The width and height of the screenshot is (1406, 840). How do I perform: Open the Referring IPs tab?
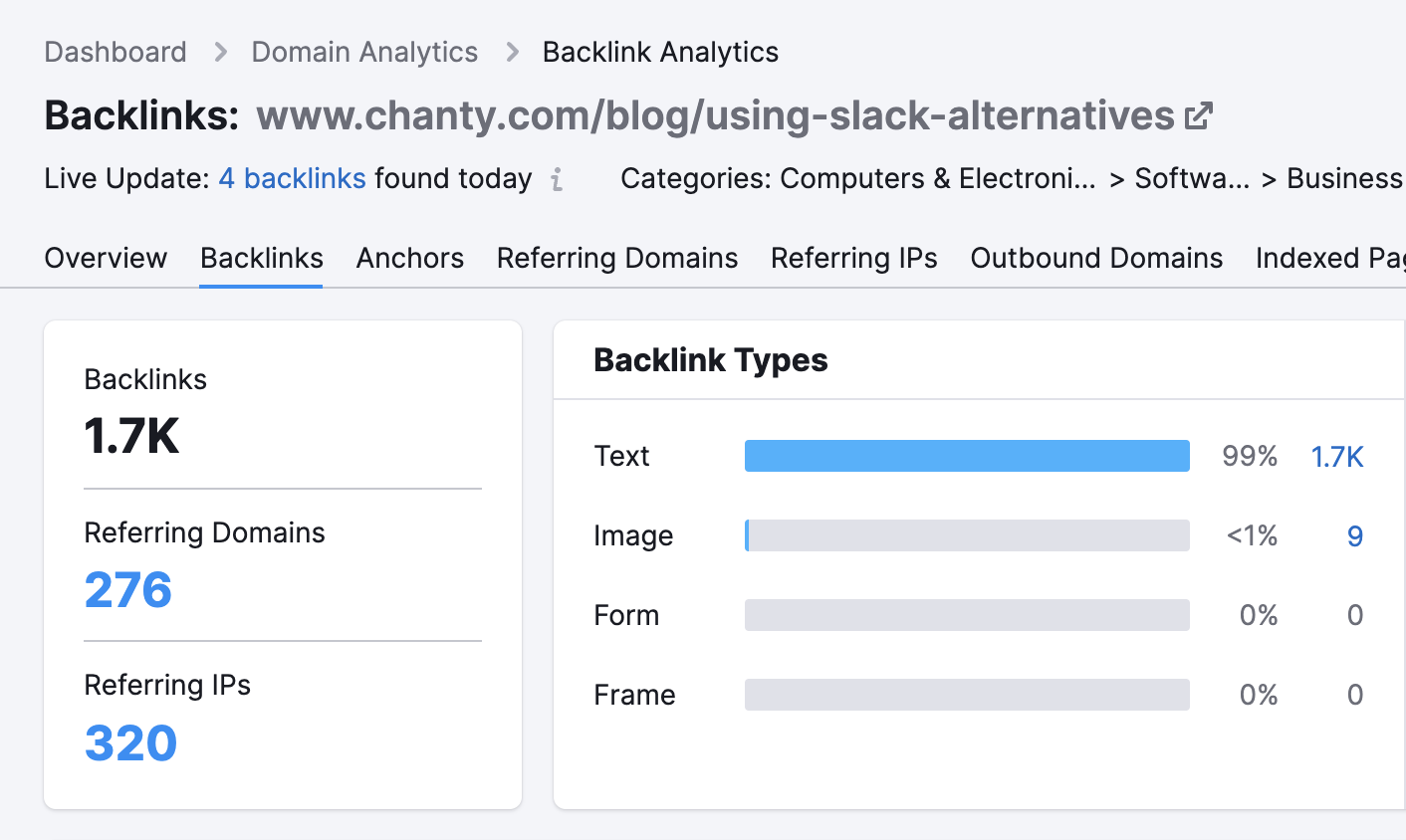[854, 258]
